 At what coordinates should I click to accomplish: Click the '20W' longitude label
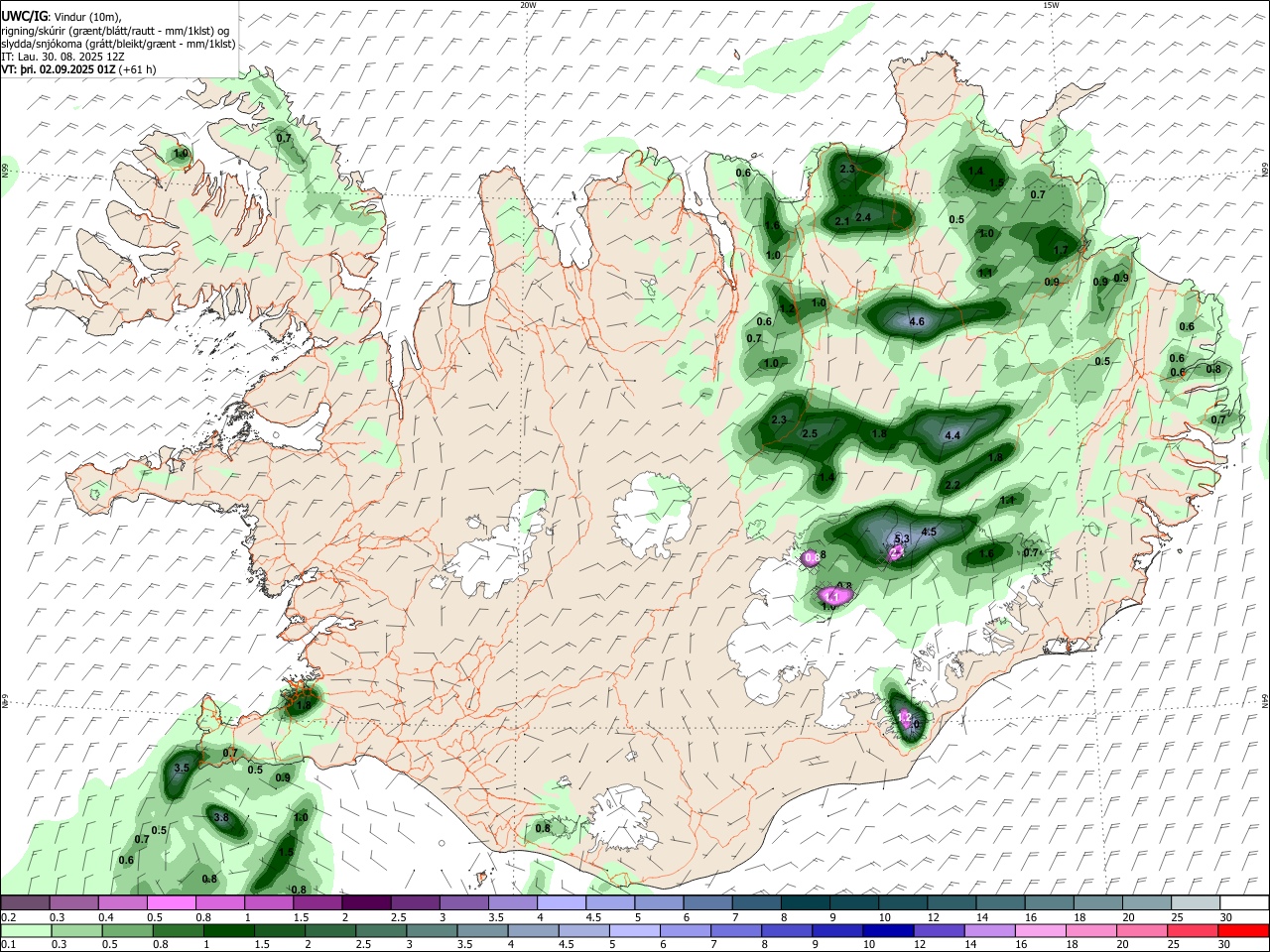coord(528,5)
